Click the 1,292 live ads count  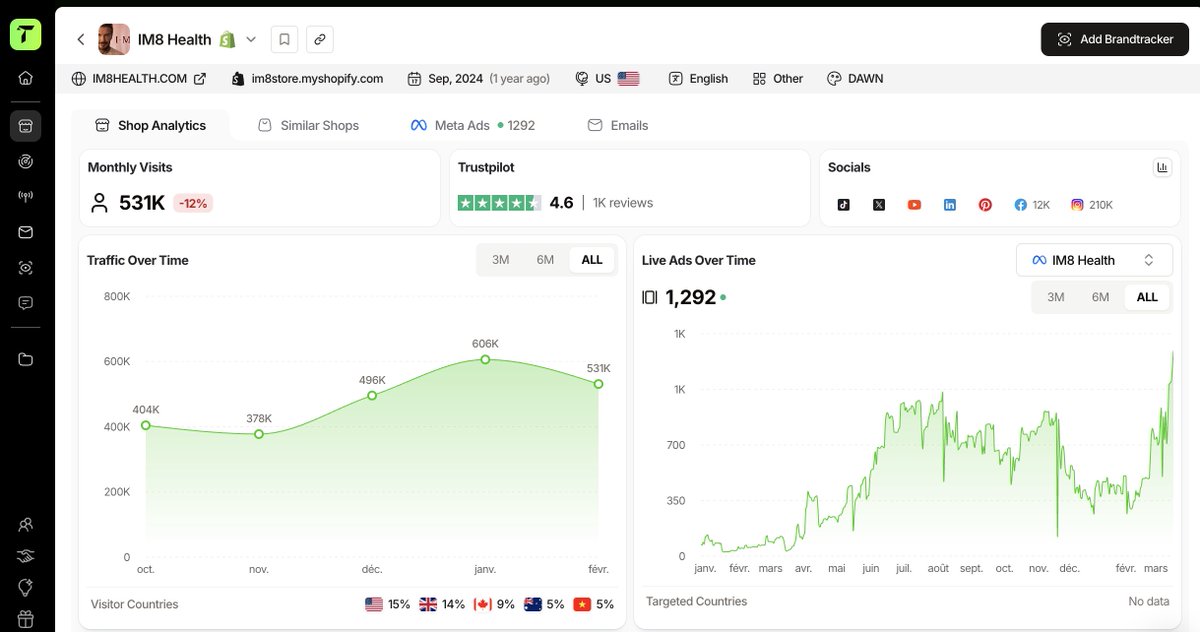pos(690,297)
